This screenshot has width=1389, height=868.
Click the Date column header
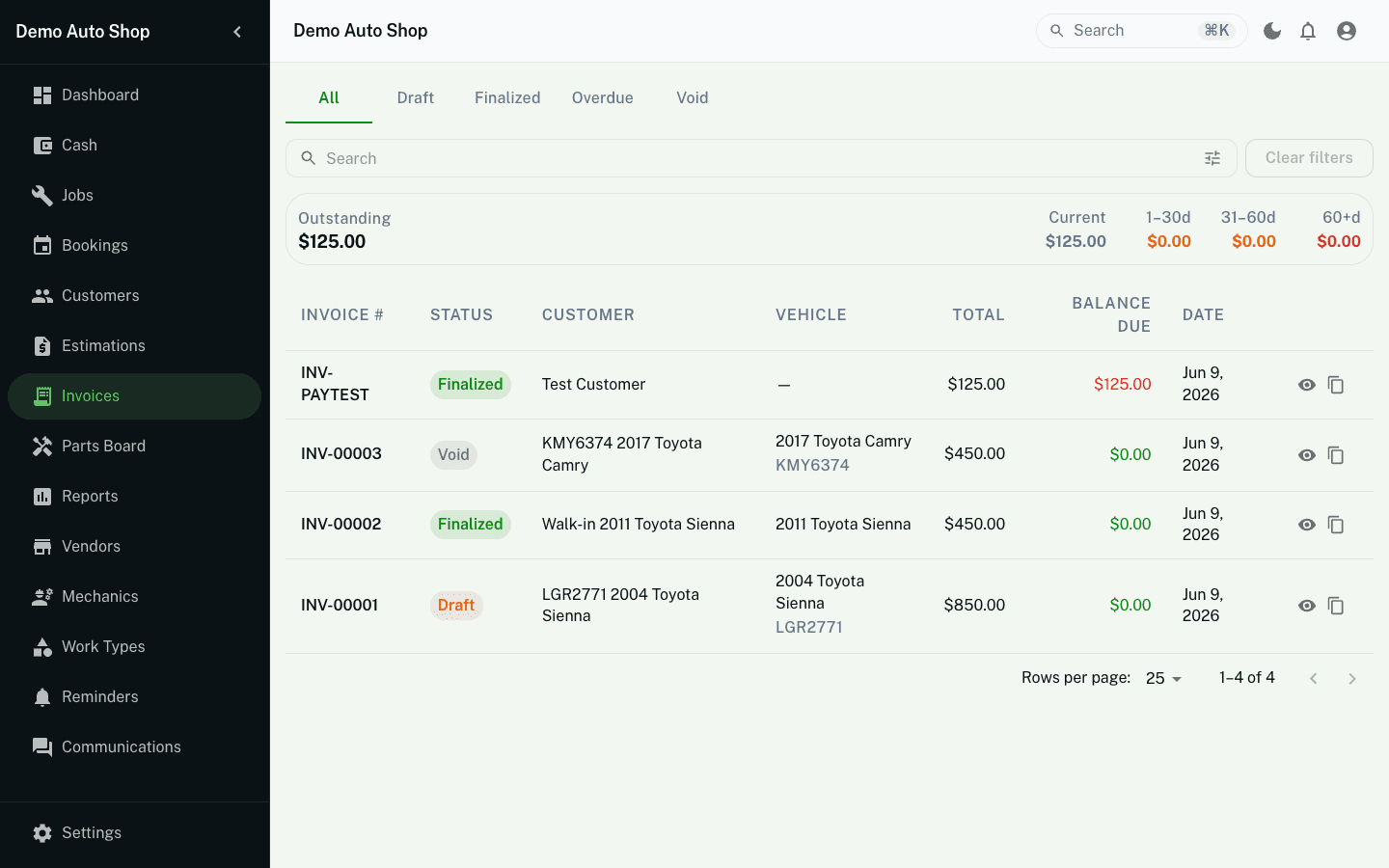click(x=1203, y=315)
